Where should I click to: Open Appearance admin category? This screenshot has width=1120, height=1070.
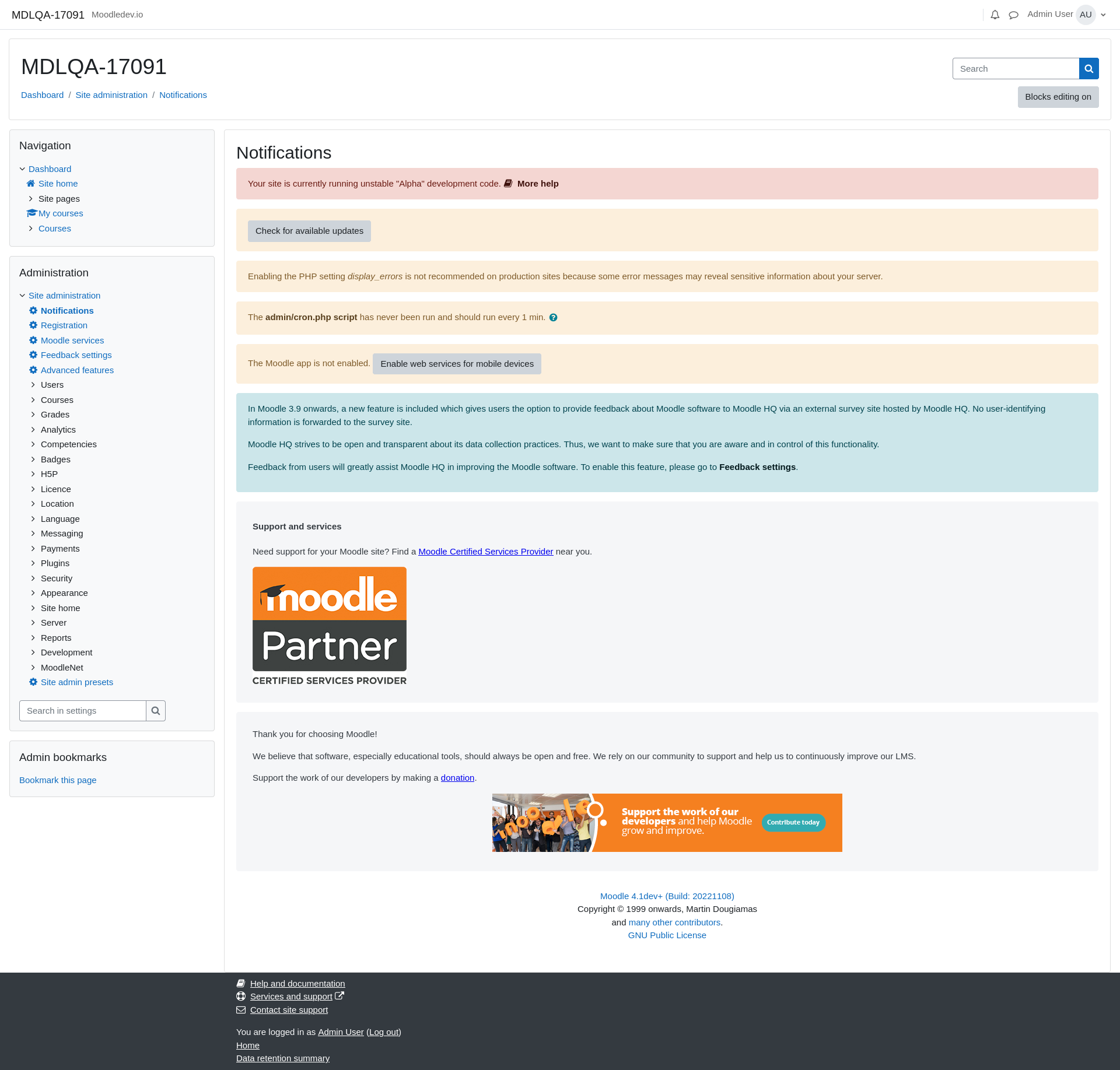pyautogui.click(x=64, y=593)
